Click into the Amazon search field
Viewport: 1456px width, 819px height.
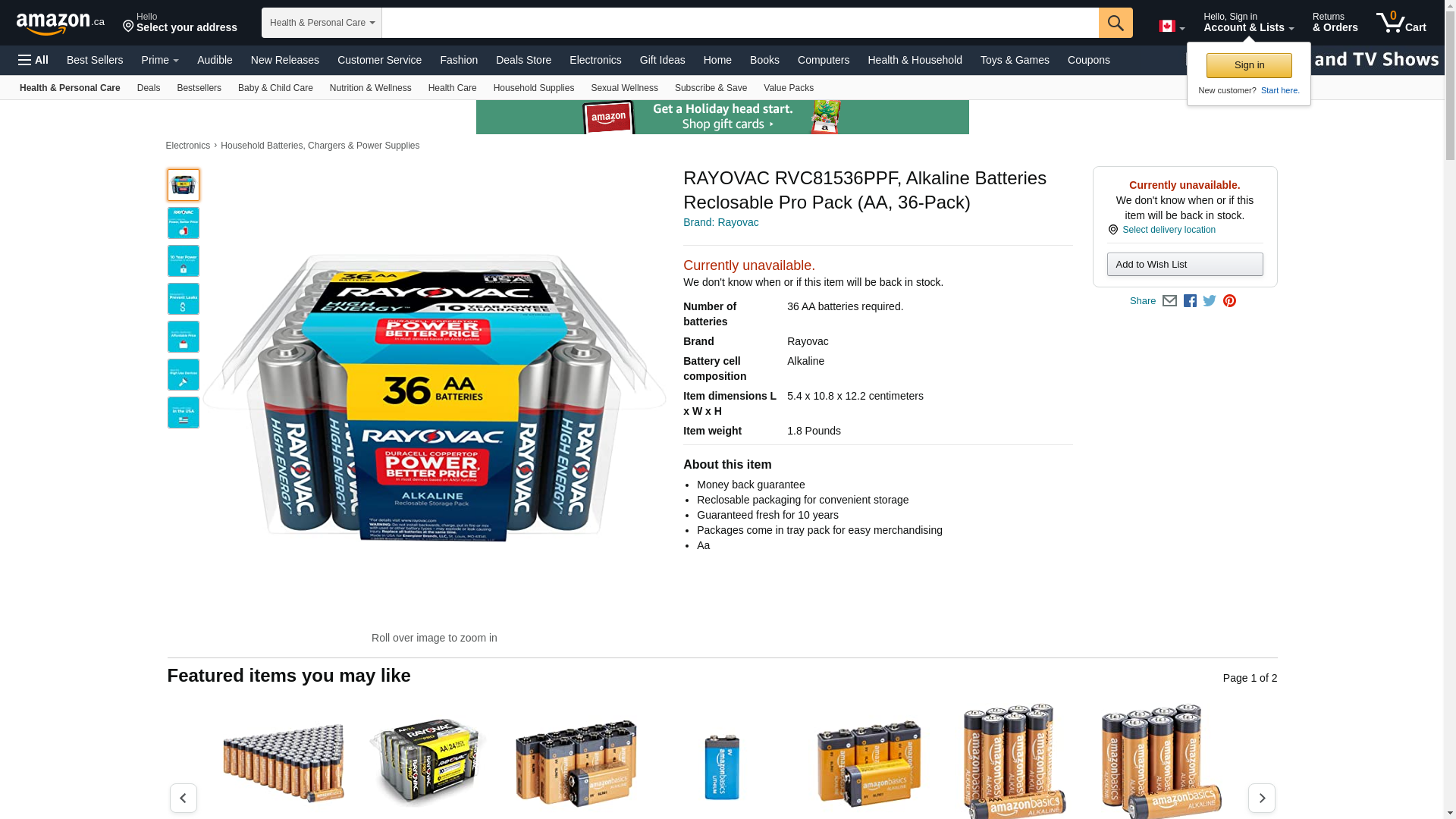point(740,23)
